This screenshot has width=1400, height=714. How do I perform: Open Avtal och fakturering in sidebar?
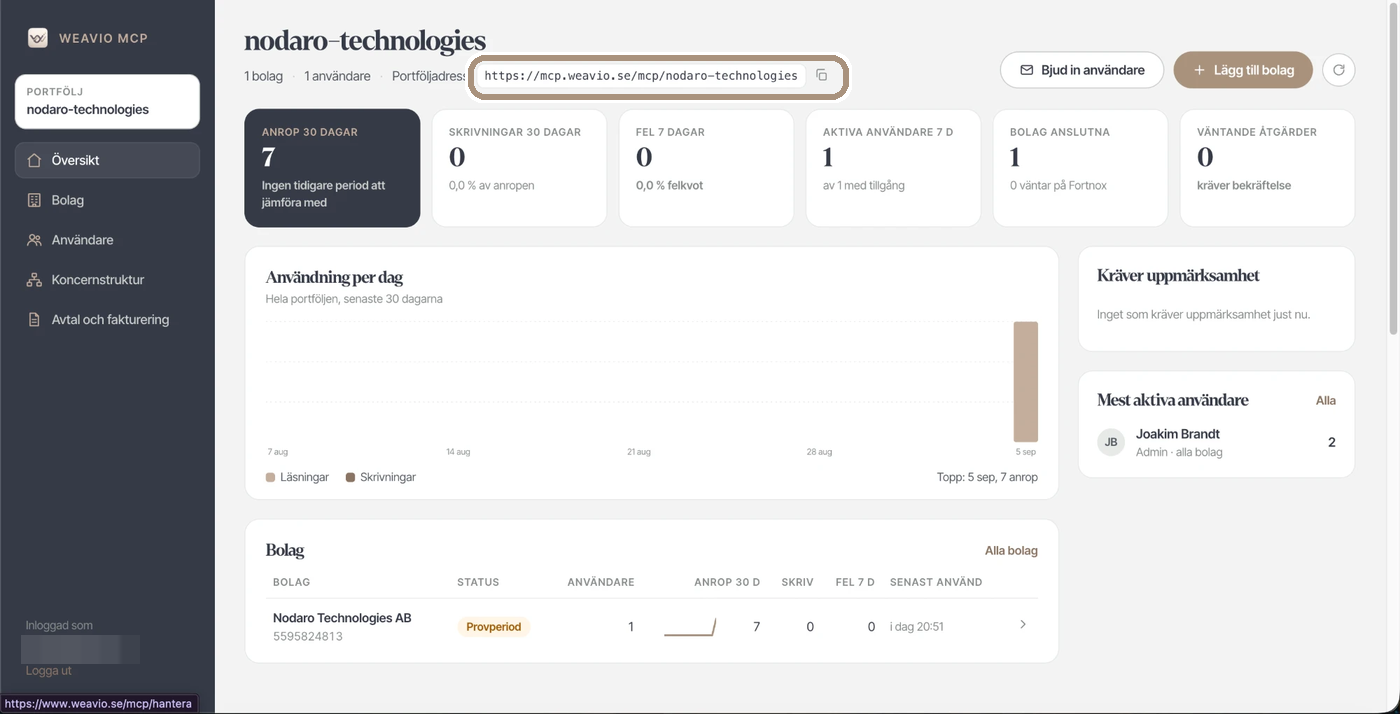point(107,320)
